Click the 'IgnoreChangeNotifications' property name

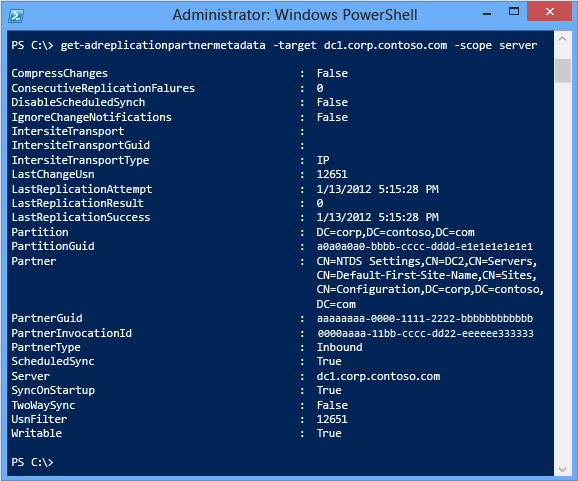click(x=91, y=117)
